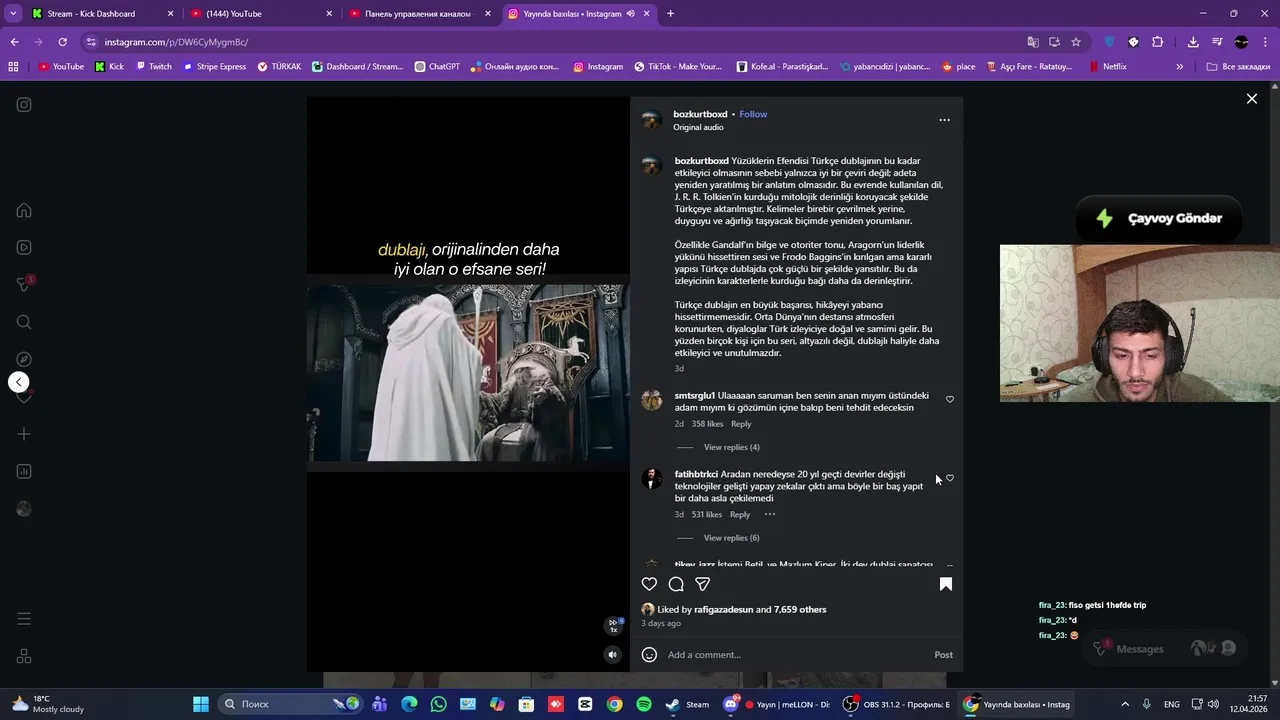
Task: Open the weather widget showing 18°C
Action: [47, 704]
